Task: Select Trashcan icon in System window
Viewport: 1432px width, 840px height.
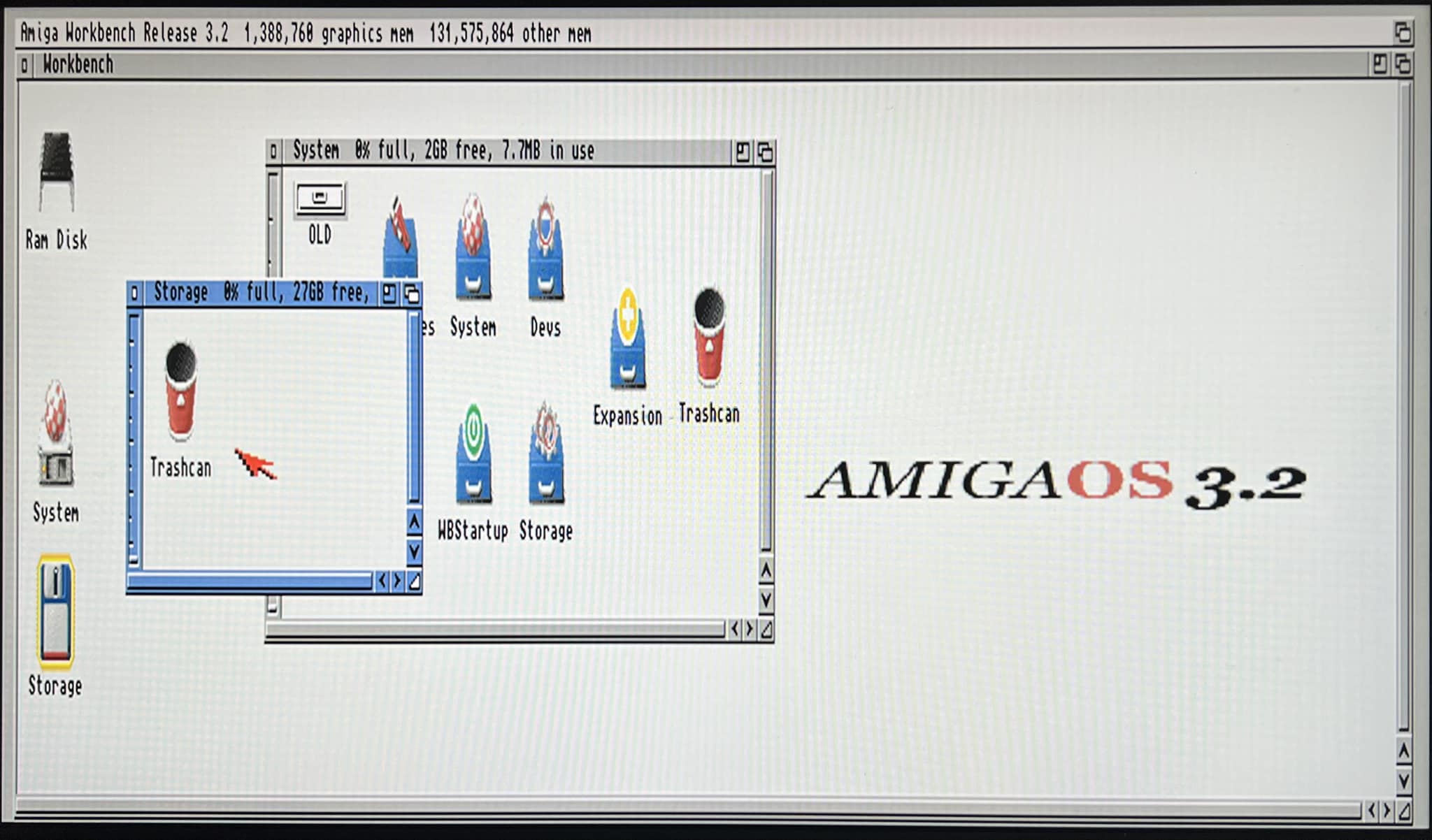Action: pos(710,336)
